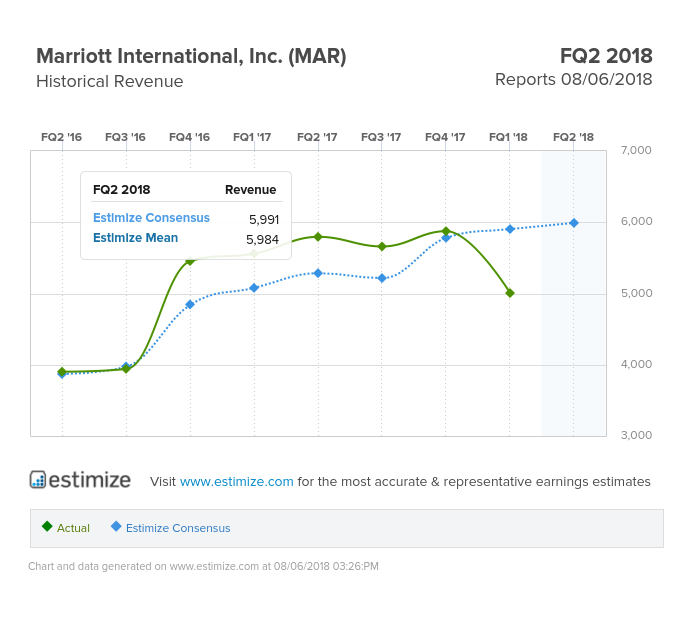Click the FQ2 2018 tooltip heading
The height and width of the screenshot is (620, 685).
click(x=121, y=190)
